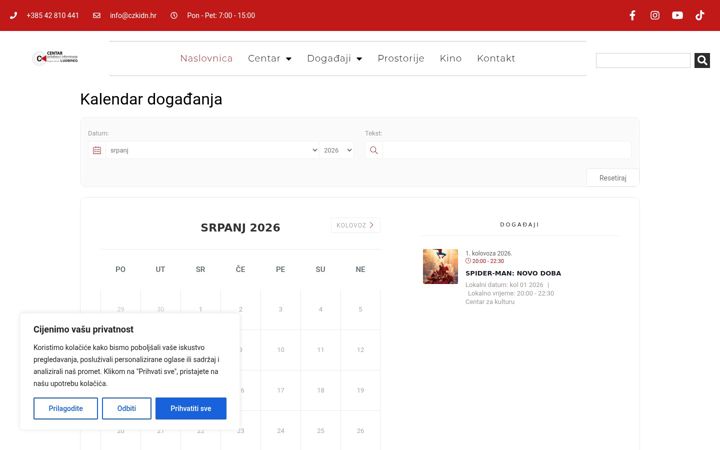Click the Centar za kulturu event location text
The width and height of the screenshot is (720, 450).
(489, 302)
